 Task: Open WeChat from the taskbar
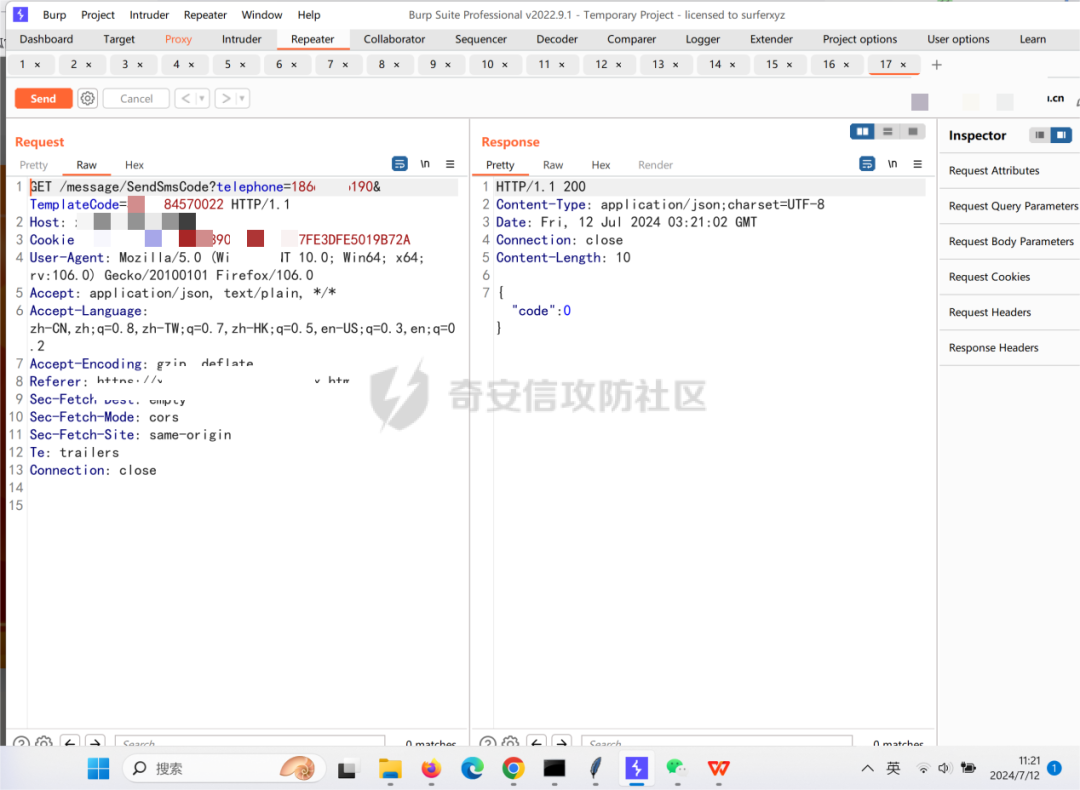676,768
